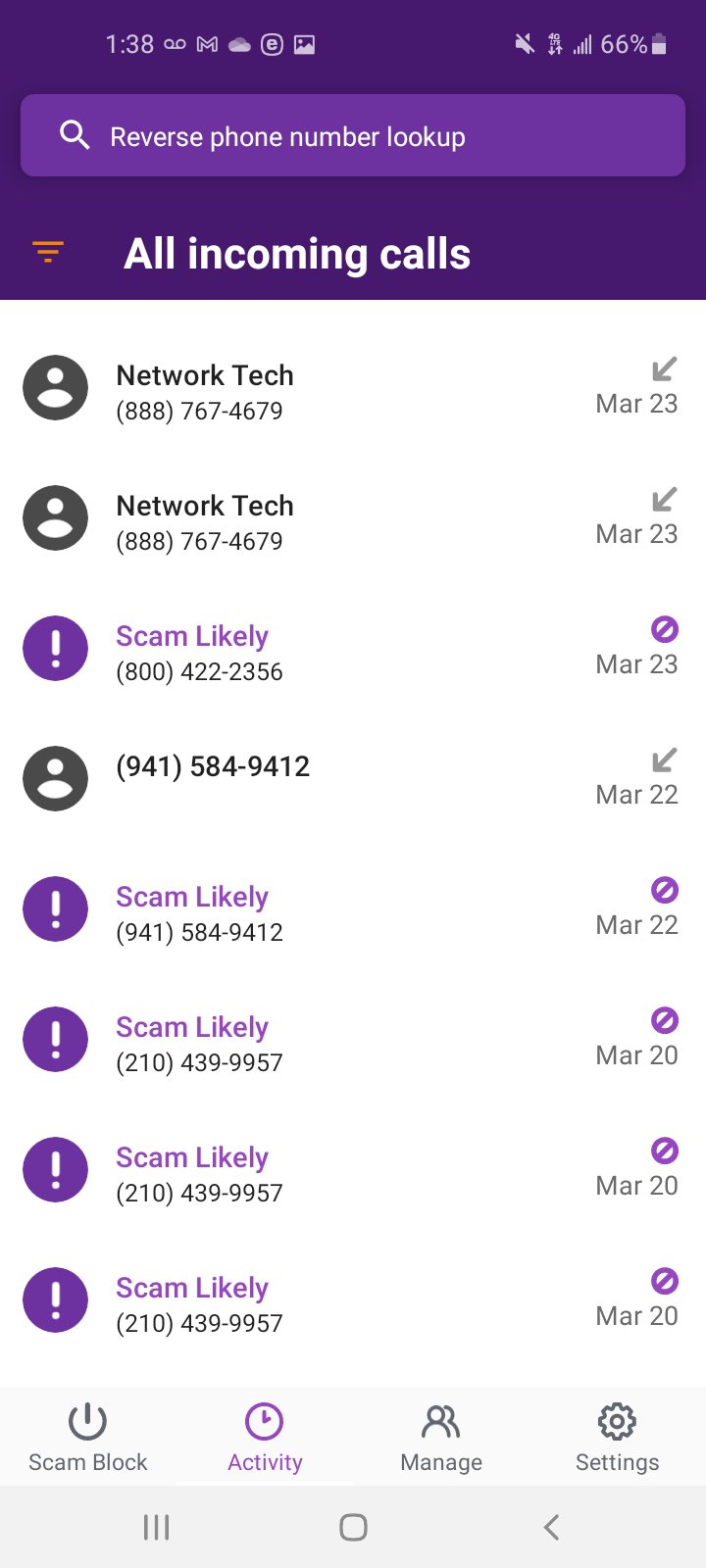The image size is (706, 1568).
Task: Tap the search magnifier icon
Action: pyautogui.click(x=75, y=135)
